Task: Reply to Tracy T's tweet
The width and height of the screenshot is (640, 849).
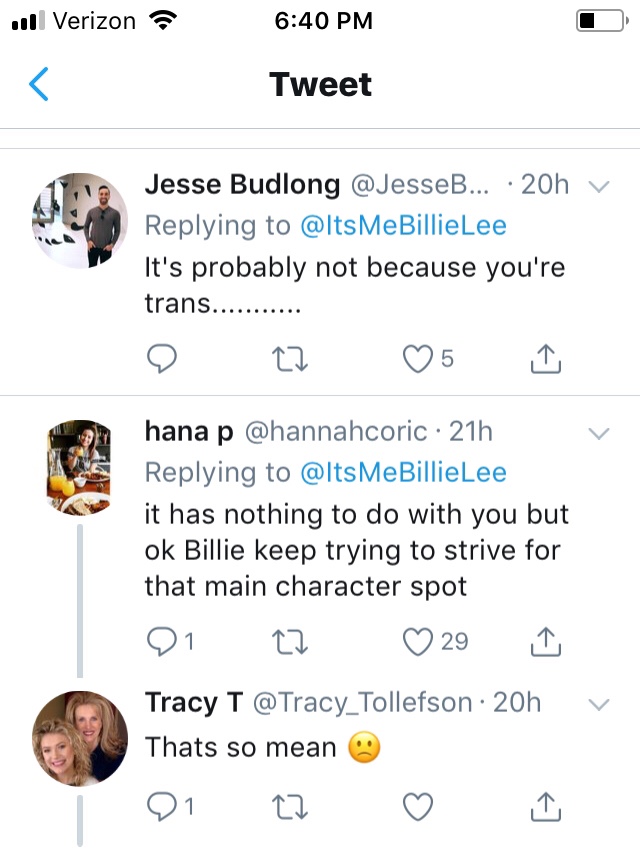Action: 162,805
